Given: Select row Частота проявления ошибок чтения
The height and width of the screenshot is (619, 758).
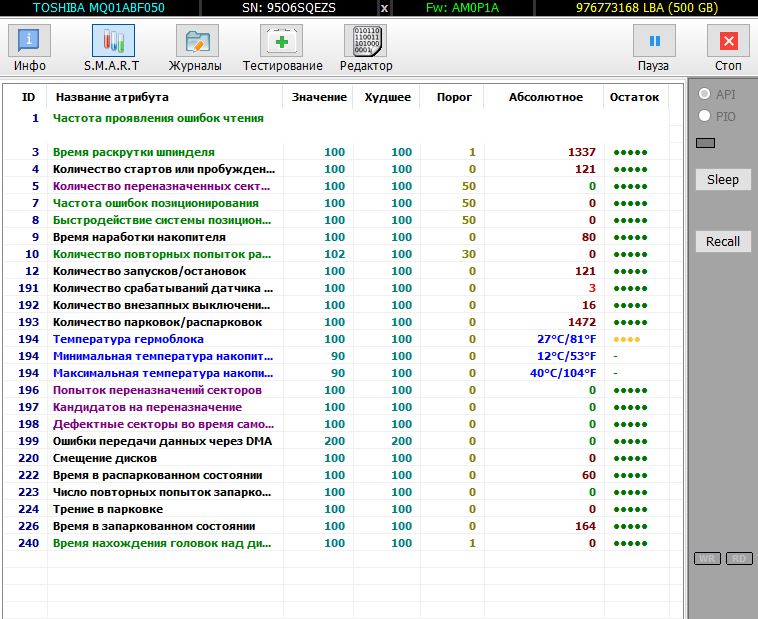Looking at the screenshot, I should tap(336, 118).
